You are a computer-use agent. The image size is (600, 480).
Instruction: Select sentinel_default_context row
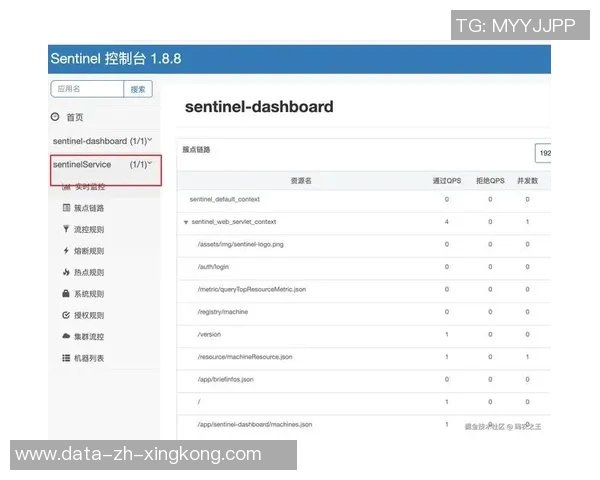click(364, 199)
